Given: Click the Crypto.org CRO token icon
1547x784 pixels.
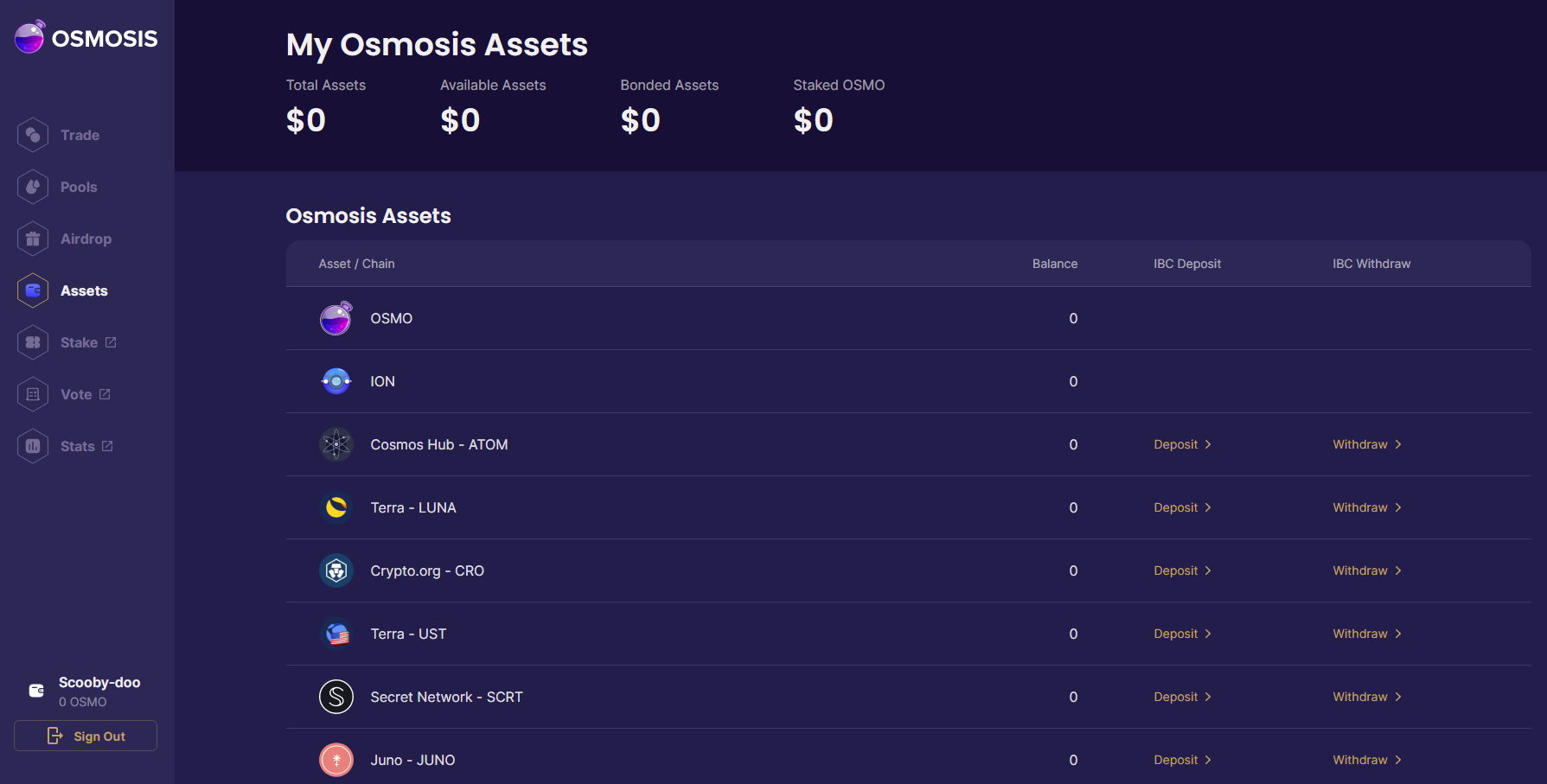Looking at the screenshot, I should (x=336, y=570).
